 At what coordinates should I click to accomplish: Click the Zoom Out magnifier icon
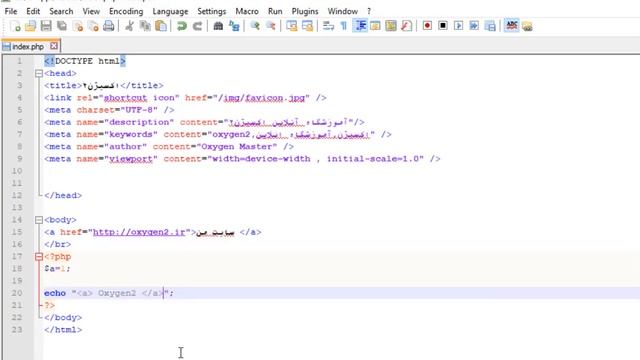coord(271,26)
